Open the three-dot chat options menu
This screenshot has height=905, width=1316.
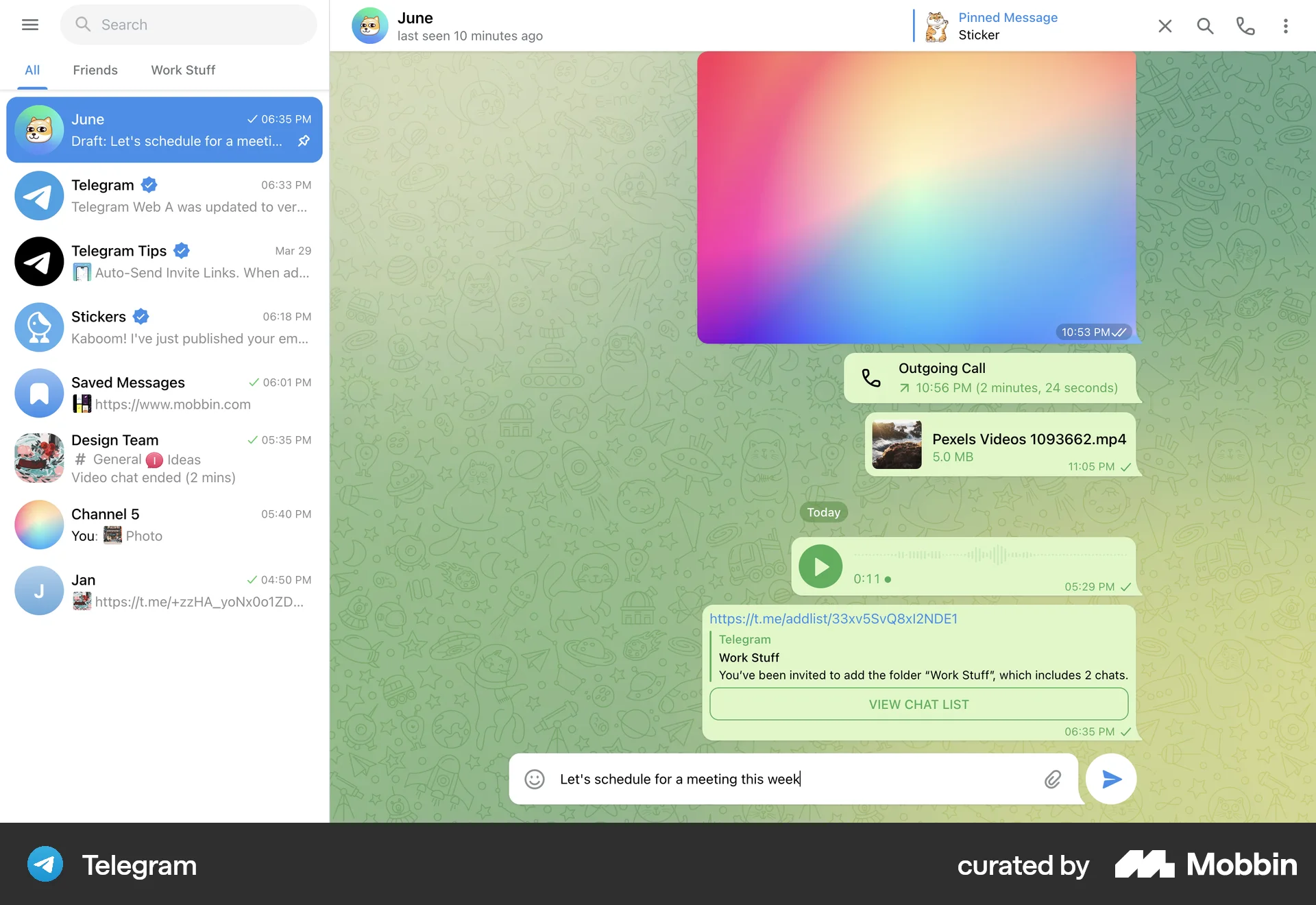tap(1286, 25)
